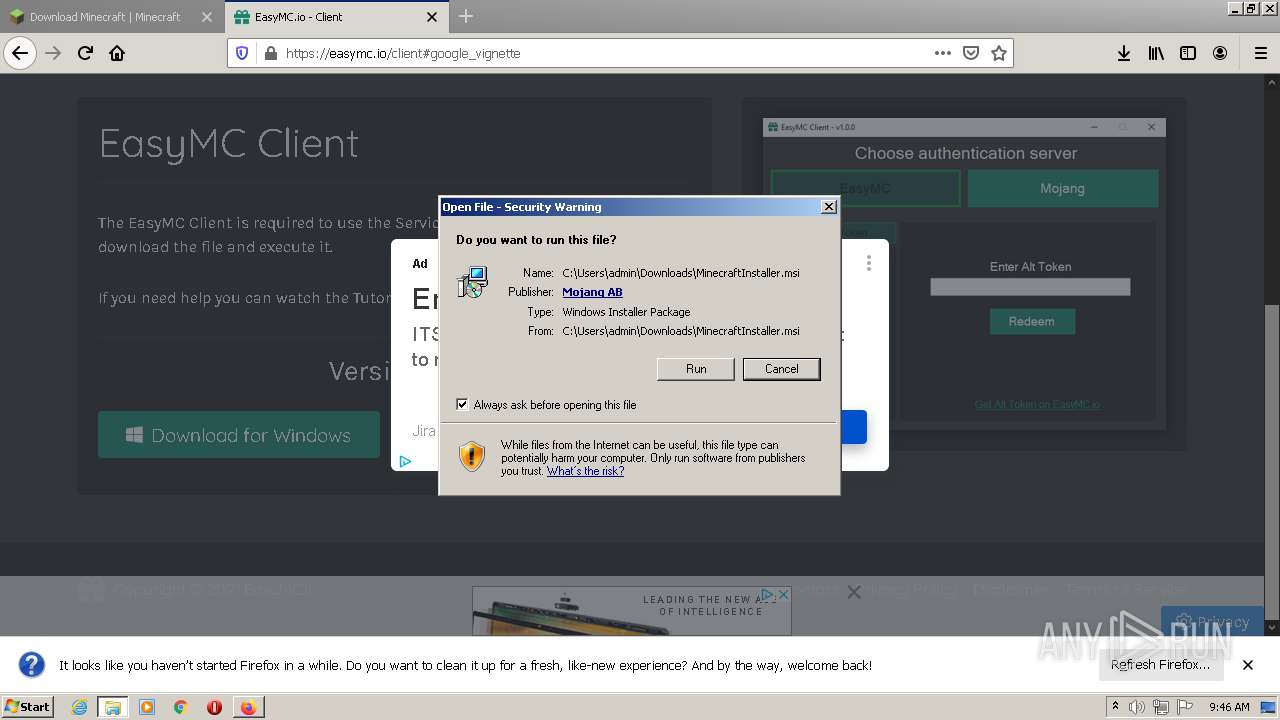1280x720 pixels.
Task: Open the Privacy settings button
Action: pos(1212,621)
